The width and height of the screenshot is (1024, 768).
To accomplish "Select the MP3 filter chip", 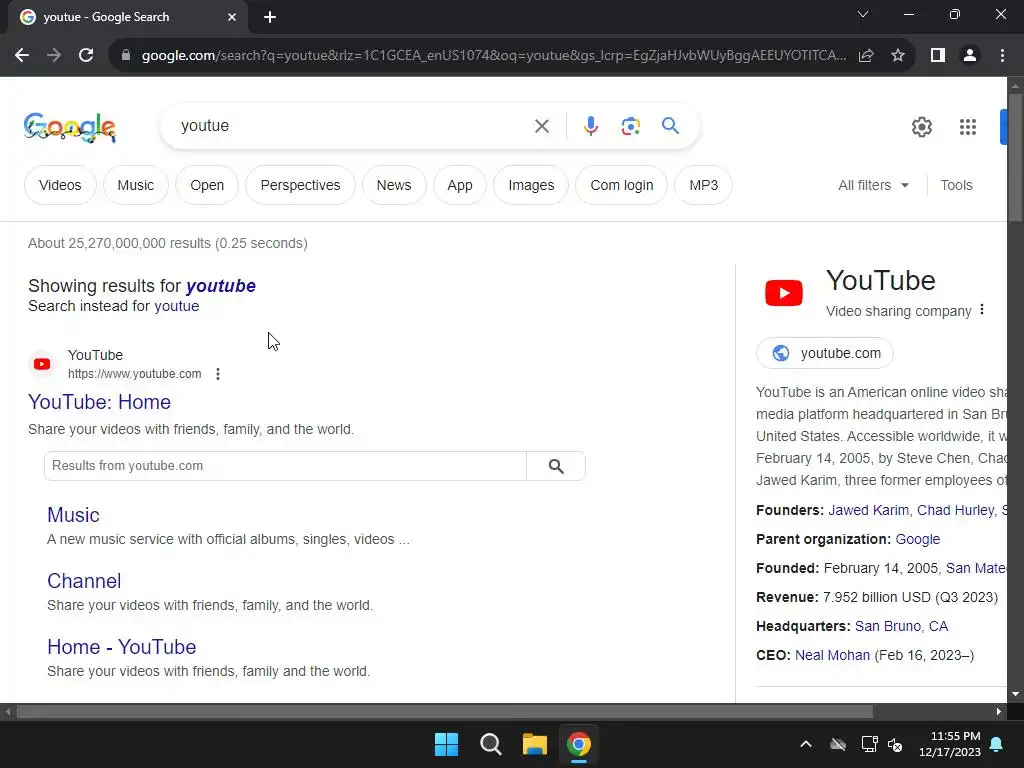I will tap(703, 185).
